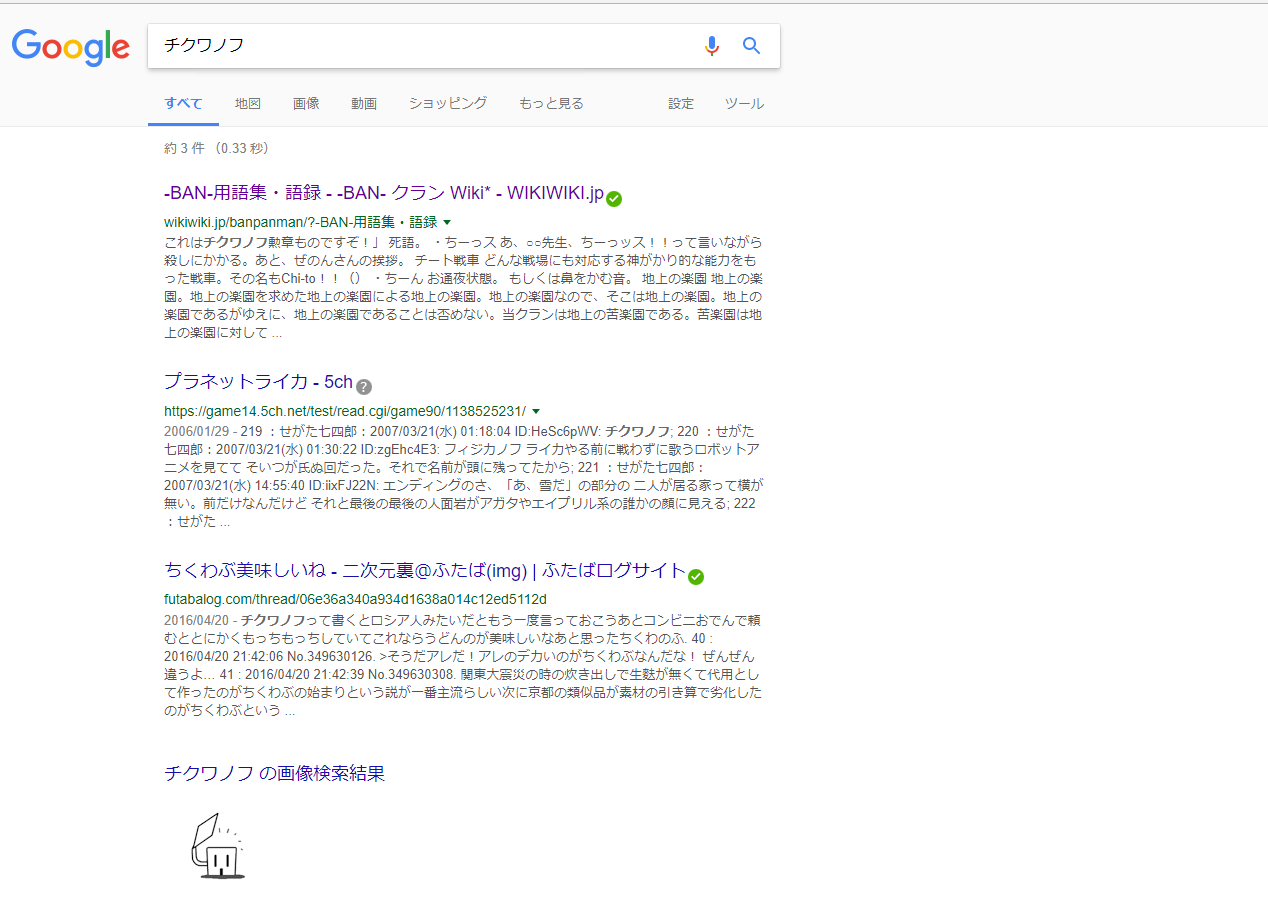Click the blue magnifier search button
Viewport: 1268px width, 903px height.
752,46
